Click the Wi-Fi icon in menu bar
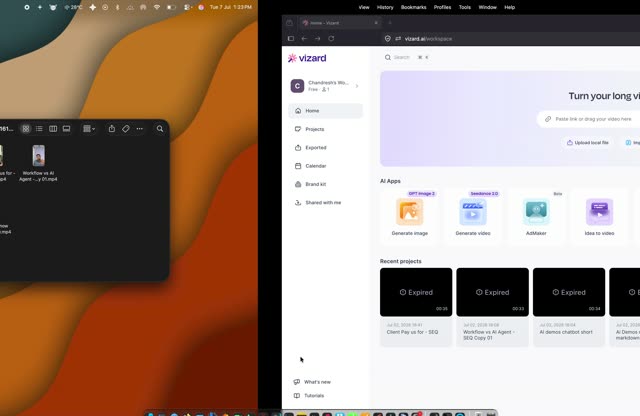The image size is (640, 416). click(x=157, y=7)
